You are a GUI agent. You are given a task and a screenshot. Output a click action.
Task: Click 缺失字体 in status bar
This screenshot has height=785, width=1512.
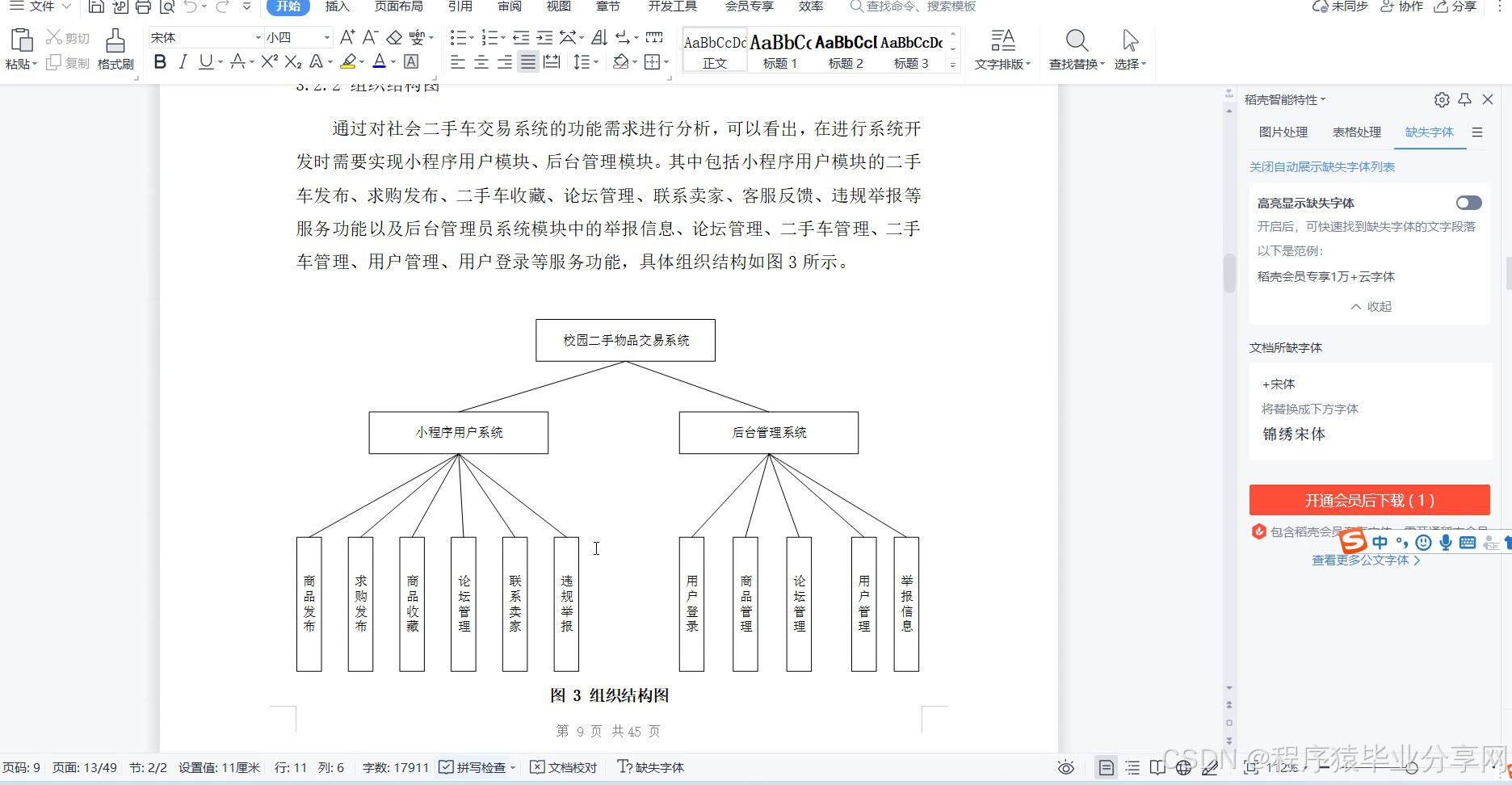[x=651, y=767]
